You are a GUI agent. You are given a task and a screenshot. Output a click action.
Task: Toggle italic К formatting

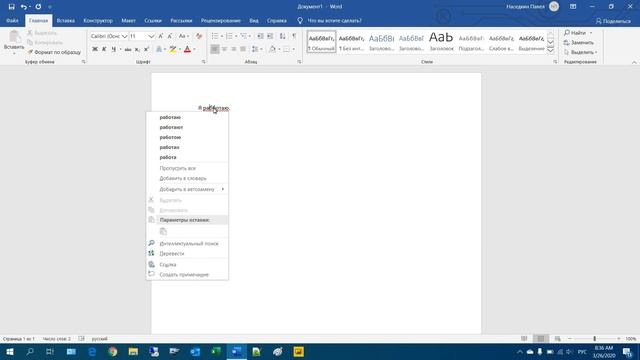[x=104, y=49]
